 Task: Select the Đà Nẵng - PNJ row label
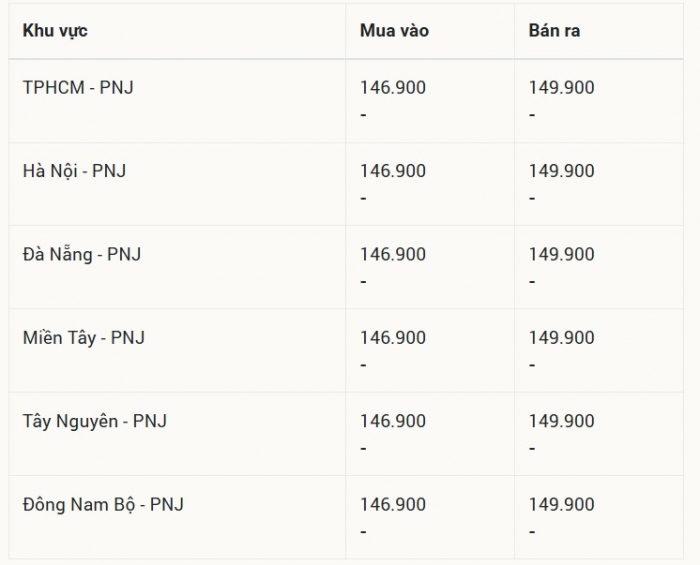click(x=82, y=254)
